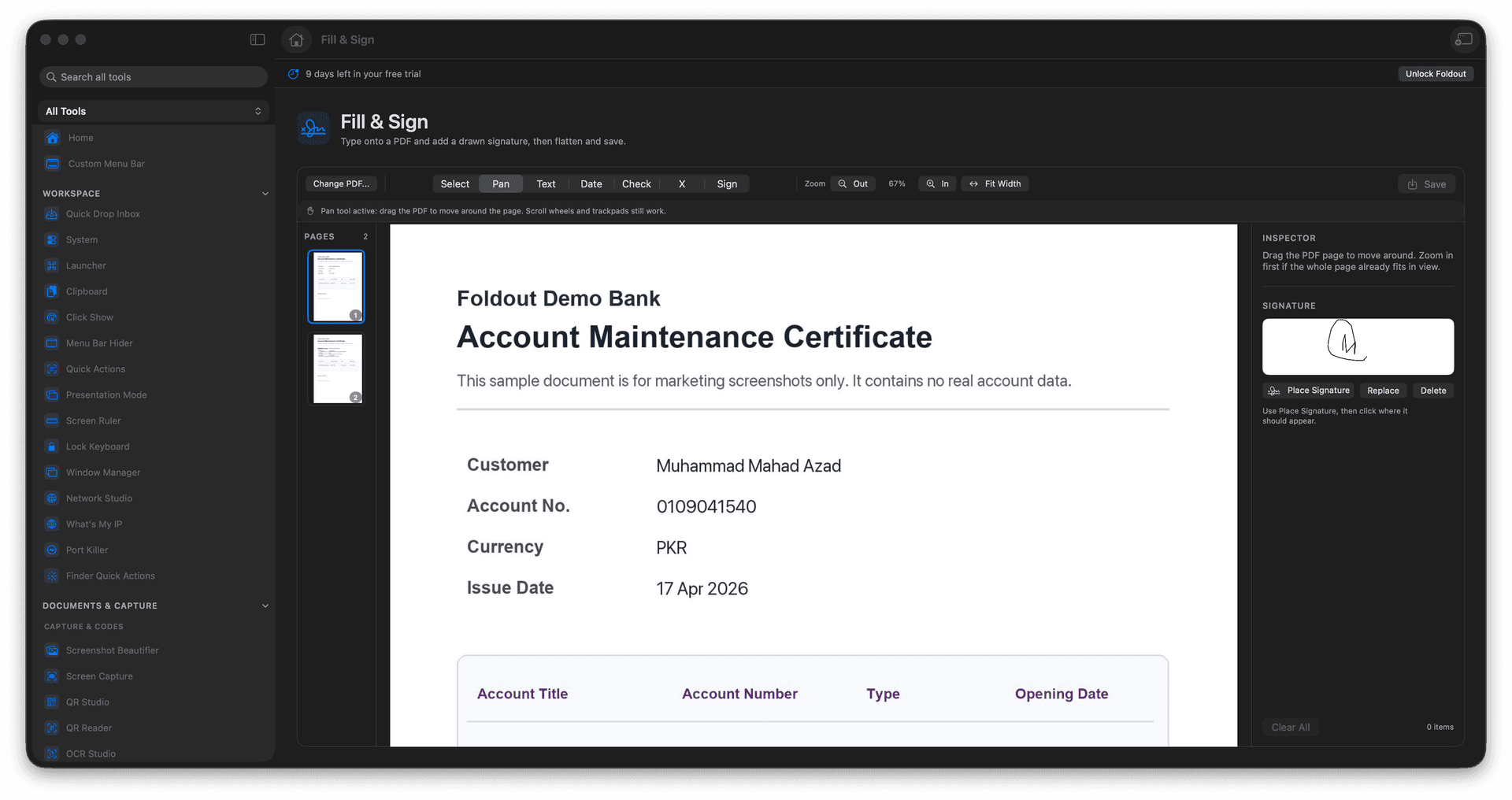The image size is (1512, 800).
Task: Collapse Documents & Capture section chevron
Action: [265, 606]
